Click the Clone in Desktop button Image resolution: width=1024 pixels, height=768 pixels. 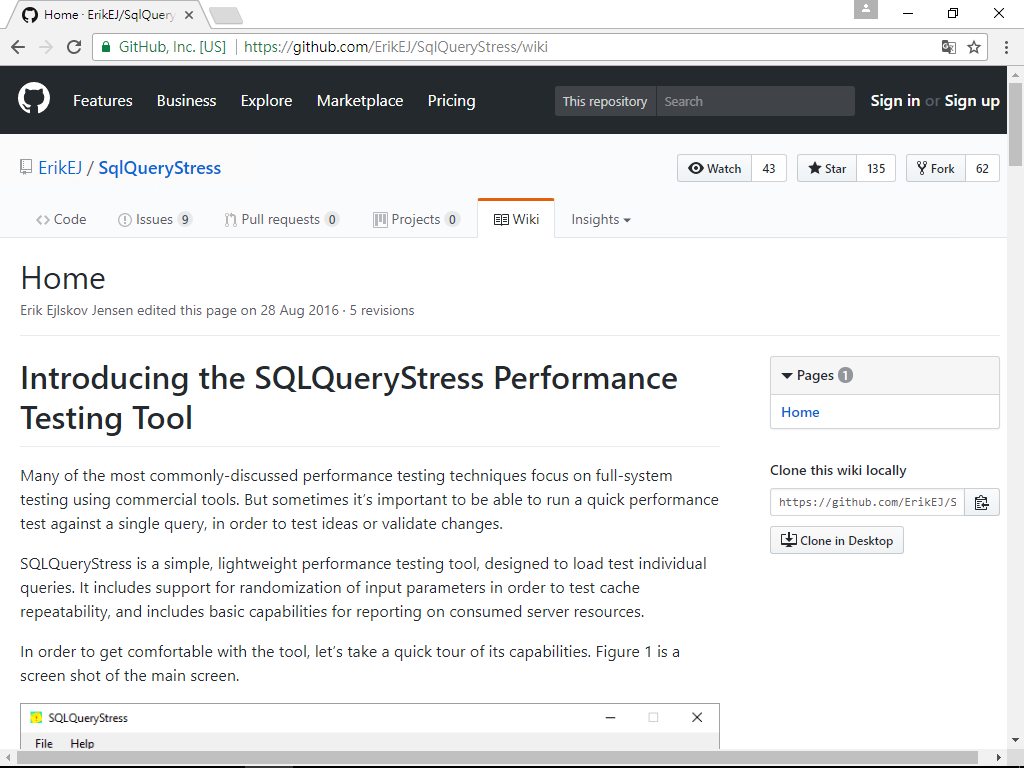[836, 539]
